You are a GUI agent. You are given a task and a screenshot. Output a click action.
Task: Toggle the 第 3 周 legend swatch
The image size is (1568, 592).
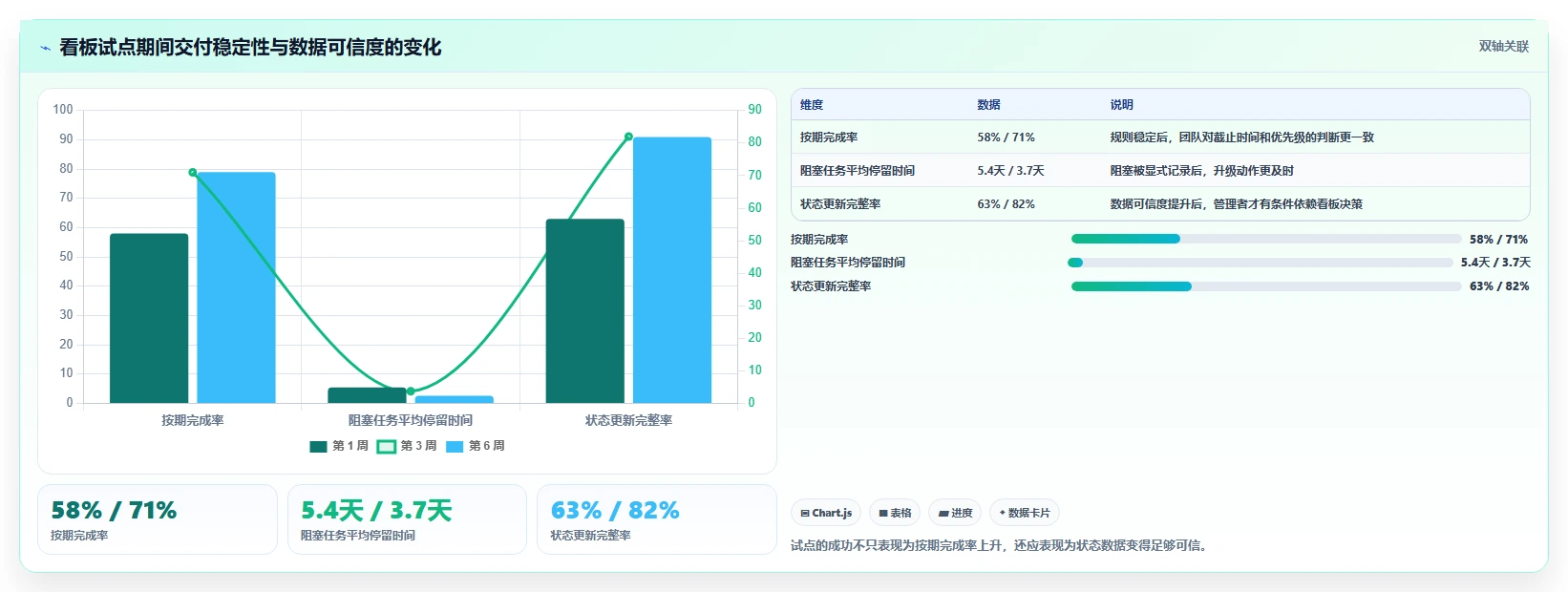(387, 446)
